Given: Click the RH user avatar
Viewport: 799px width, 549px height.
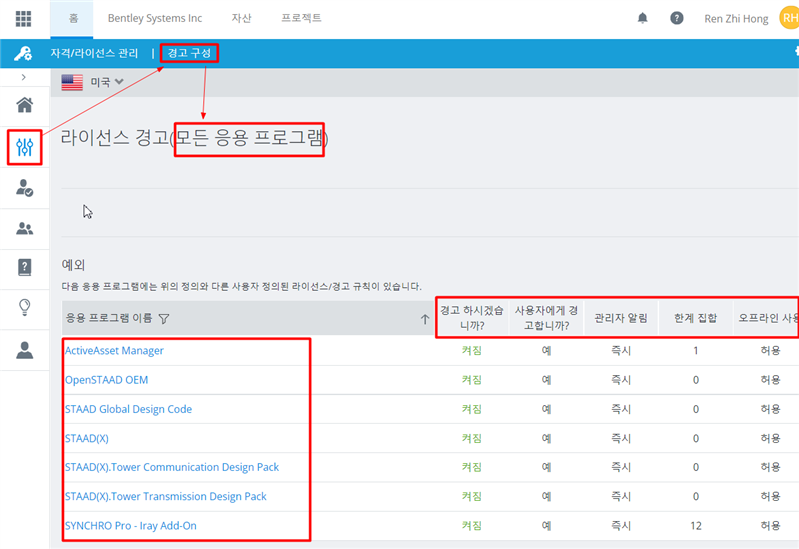Looking at the screenshot, I should pyautogui.click(x=789, y=18).
